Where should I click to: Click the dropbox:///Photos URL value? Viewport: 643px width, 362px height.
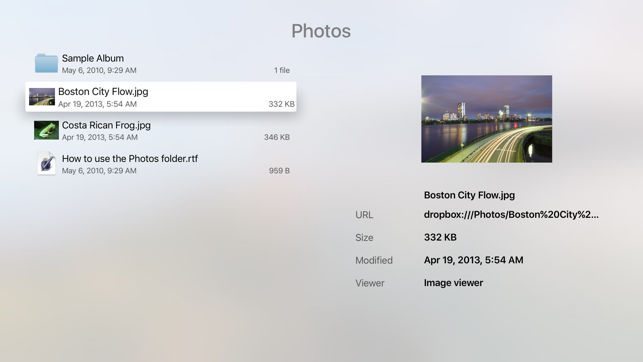[511, 214]
